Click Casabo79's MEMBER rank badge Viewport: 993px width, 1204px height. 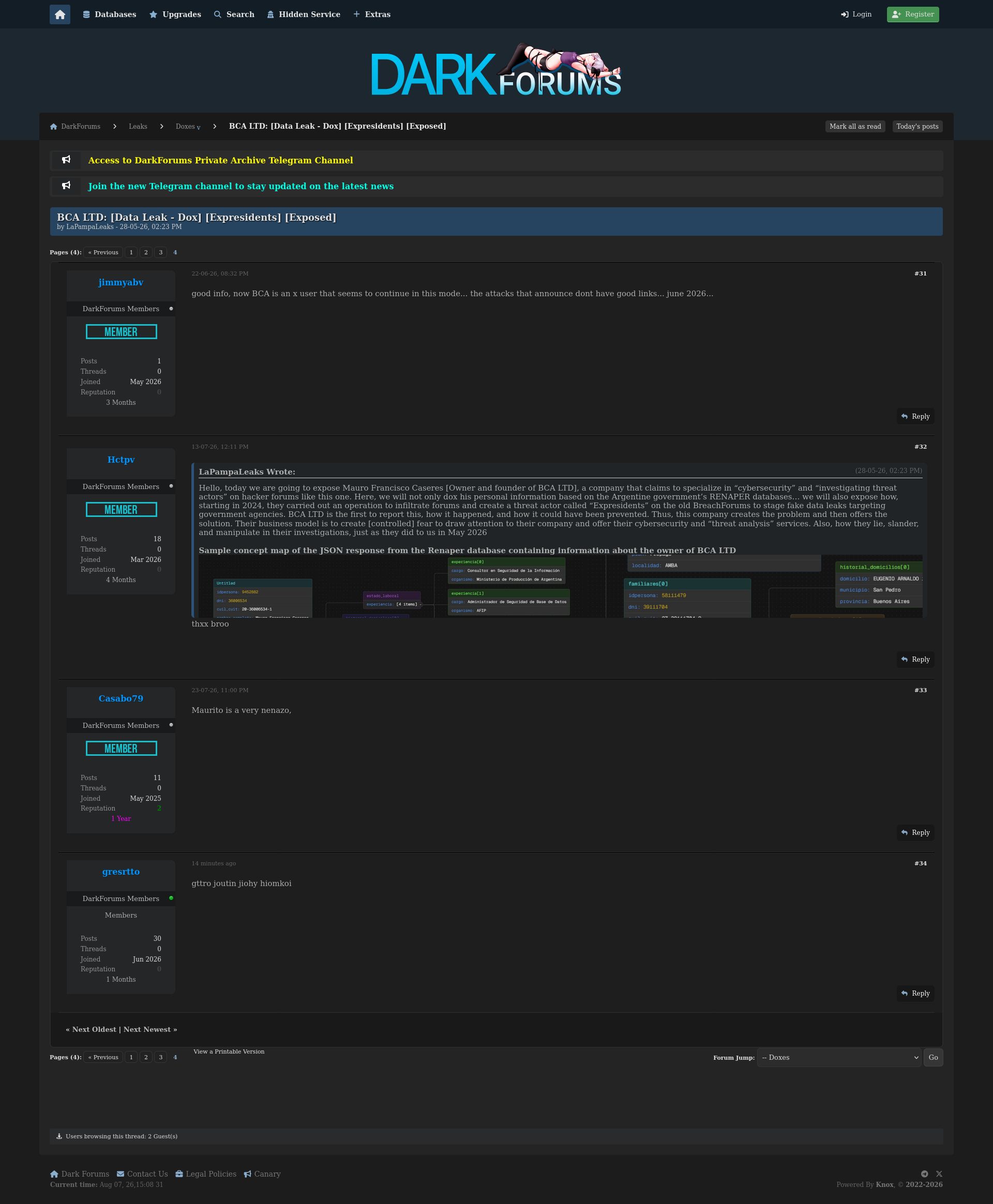(x=121, y=749)
